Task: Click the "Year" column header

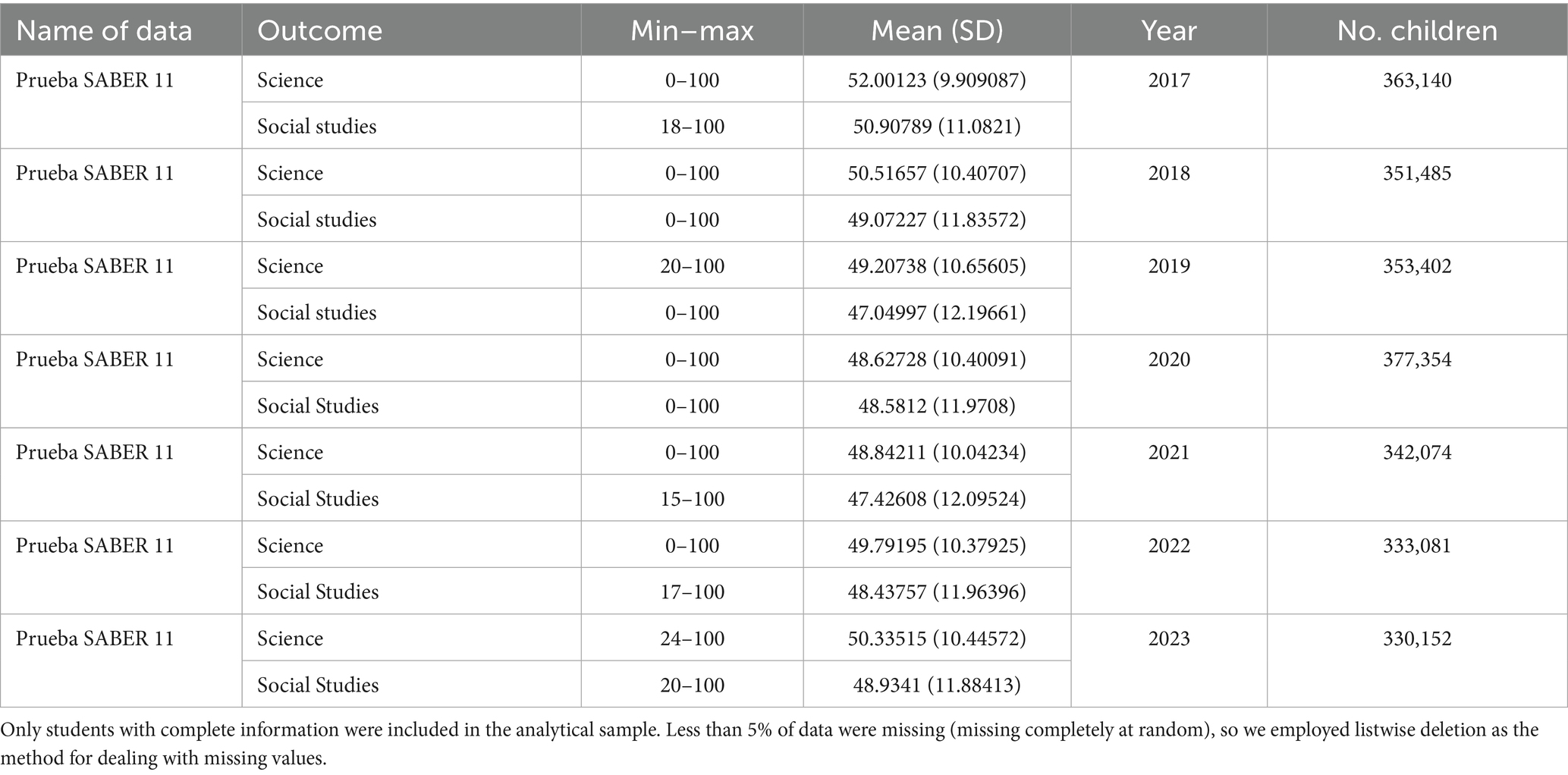Action: [1168, 31]
